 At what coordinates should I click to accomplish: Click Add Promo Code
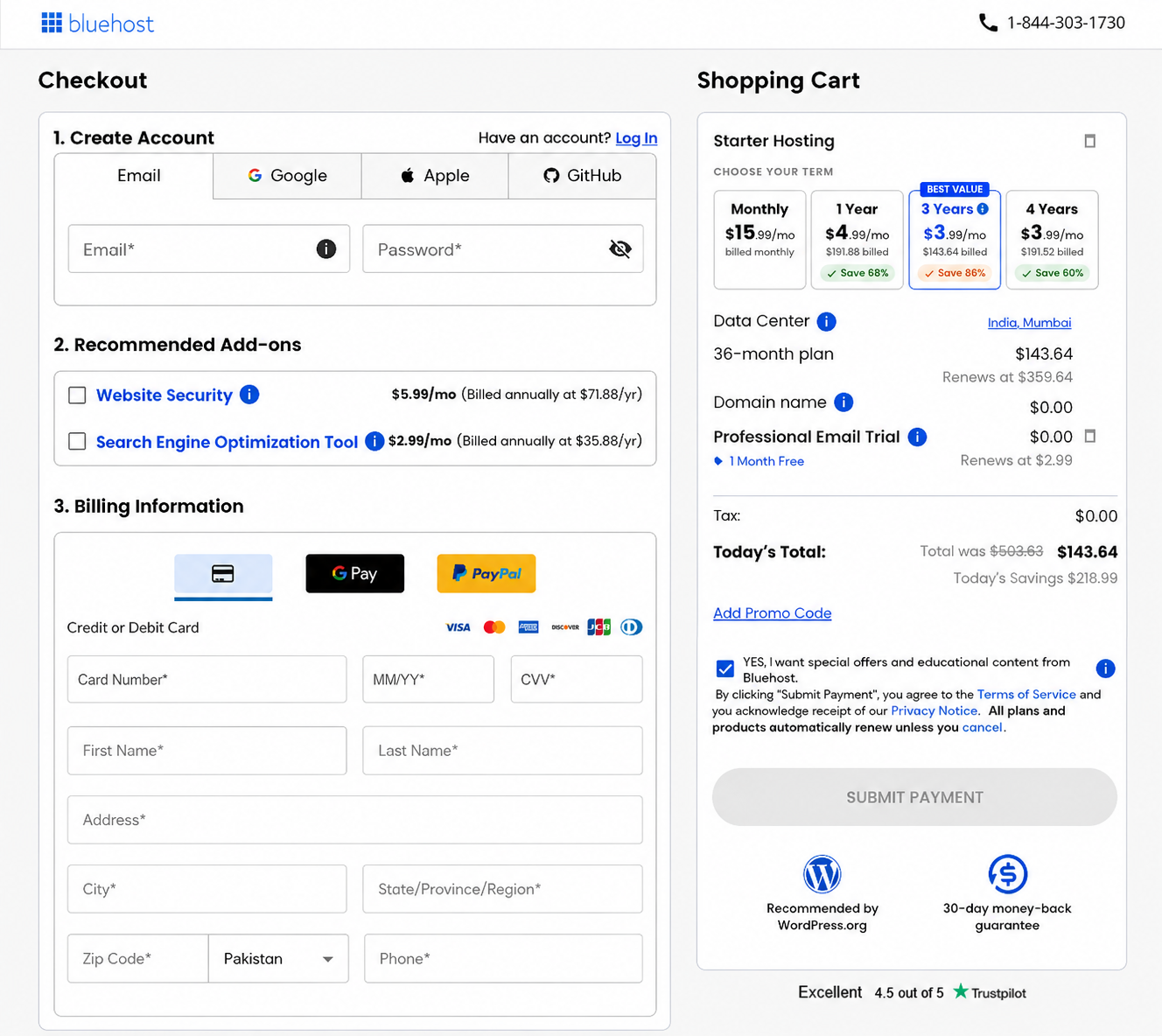click(772, 613)
